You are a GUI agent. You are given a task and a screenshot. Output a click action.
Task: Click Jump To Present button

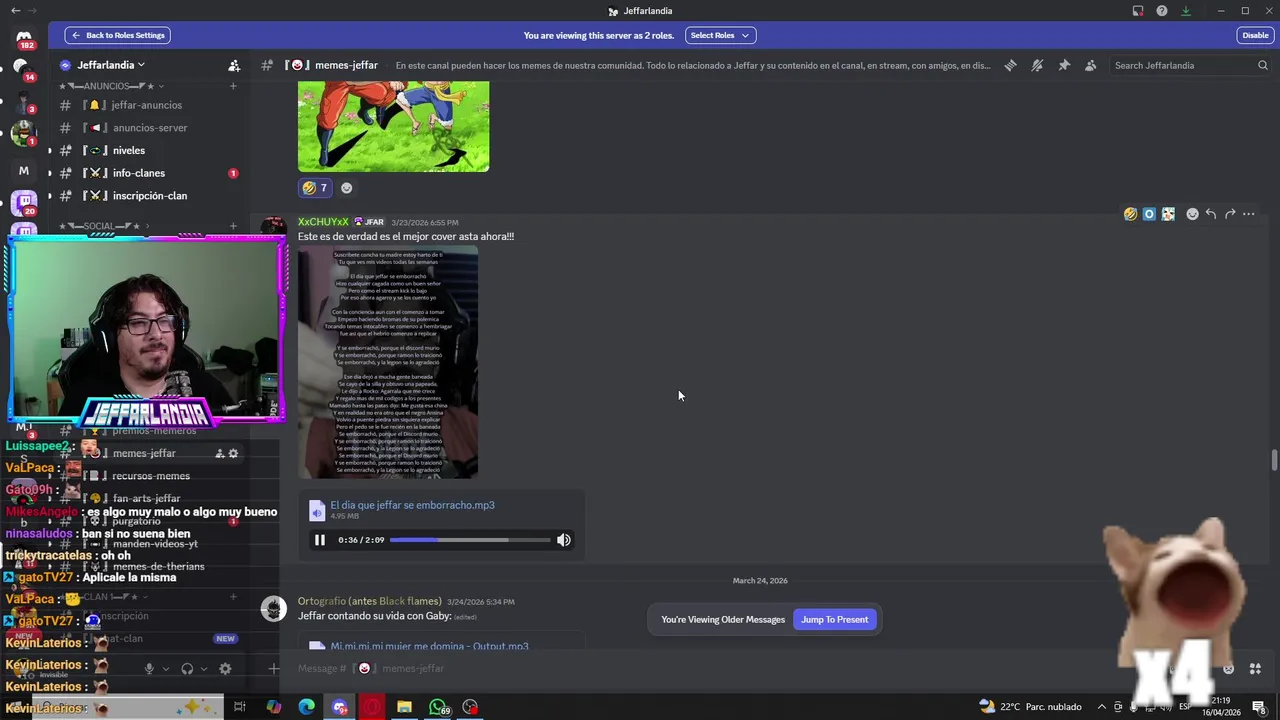coord(834,620)
